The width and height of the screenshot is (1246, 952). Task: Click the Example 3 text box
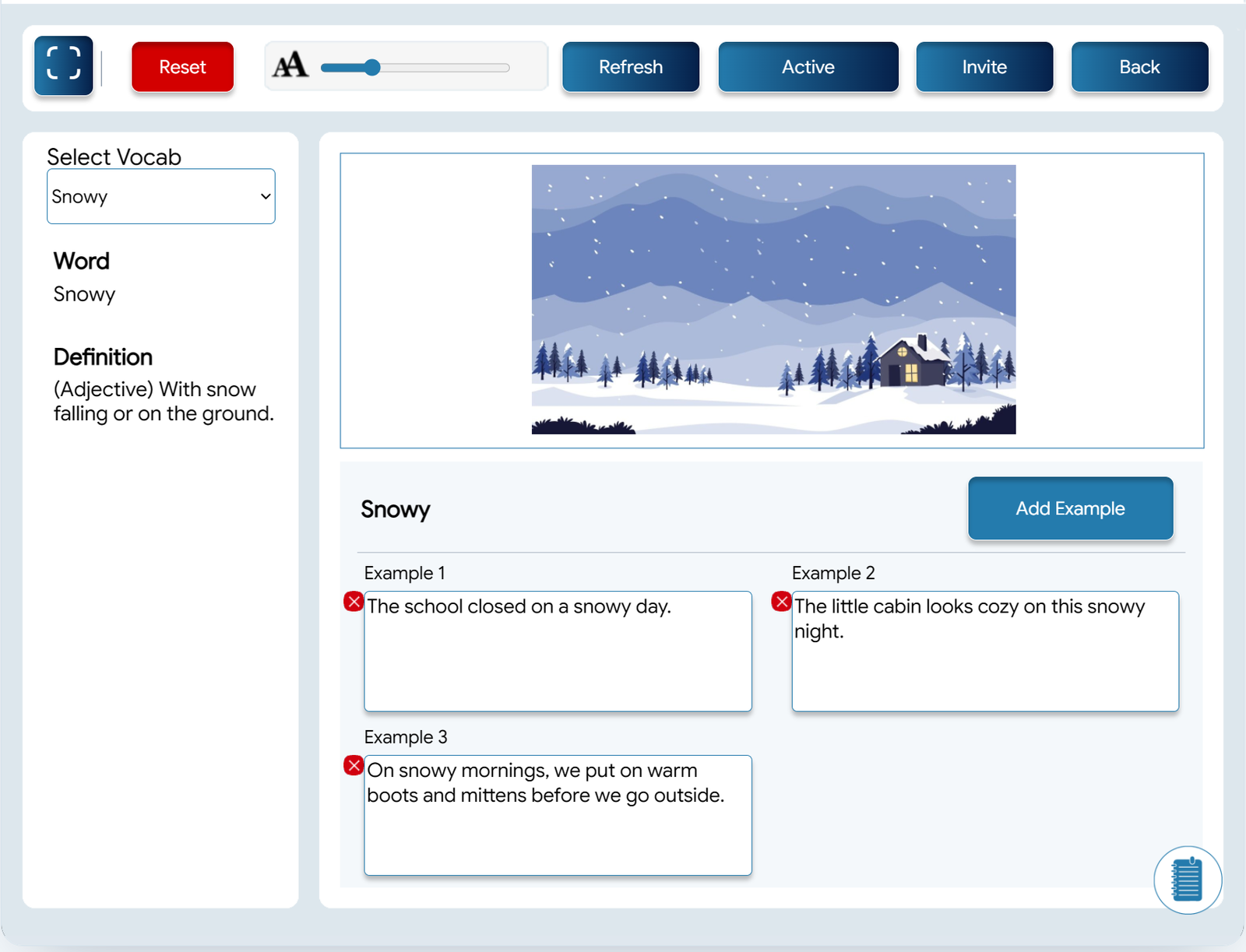coord(558,815)
